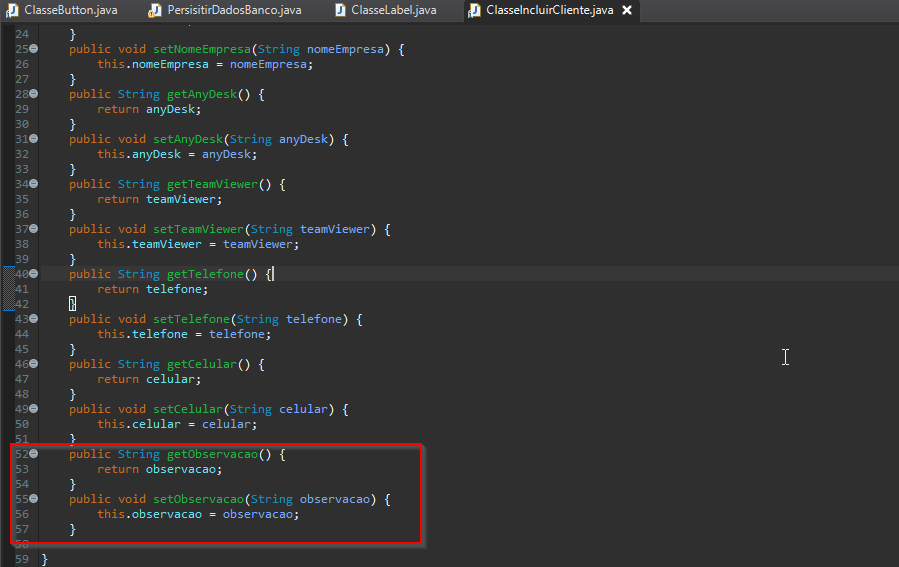The image size is (899, 567).
Task: Collapse the getTelefone method on line 40
Action: (x=34, y=273)
